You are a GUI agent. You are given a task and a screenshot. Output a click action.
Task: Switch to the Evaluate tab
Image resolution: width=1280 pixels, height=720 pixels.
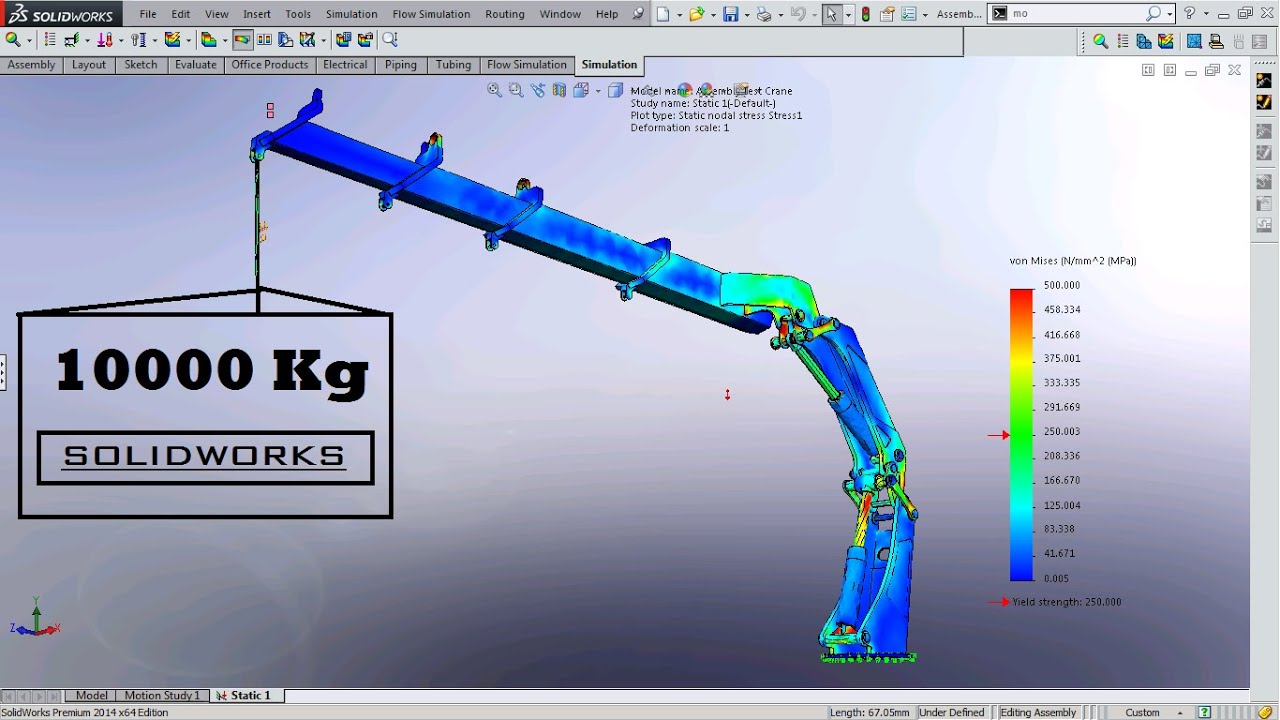pyautogui.click(x=196, y=64)
